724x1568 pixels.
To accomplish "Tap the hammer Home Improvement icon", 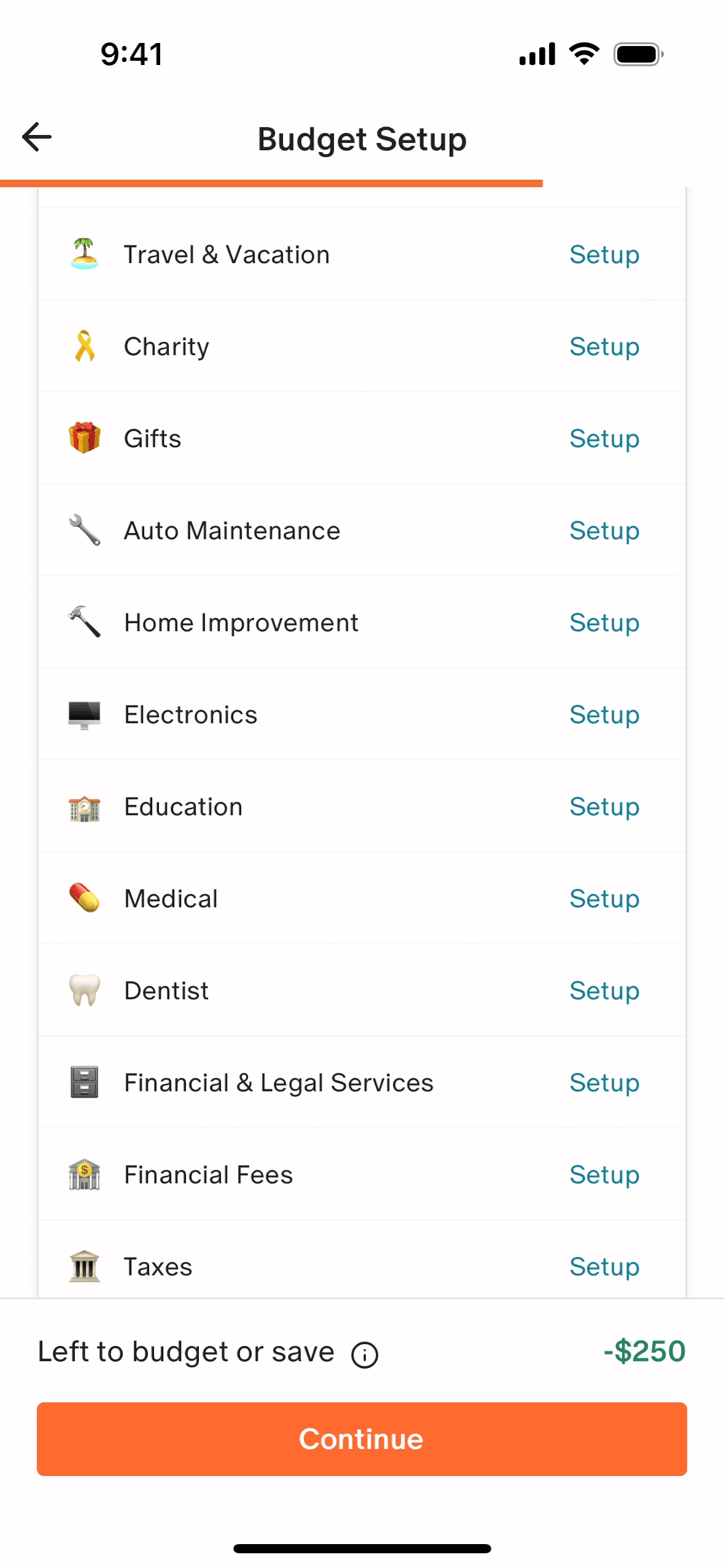I will (x=85, y=622).
